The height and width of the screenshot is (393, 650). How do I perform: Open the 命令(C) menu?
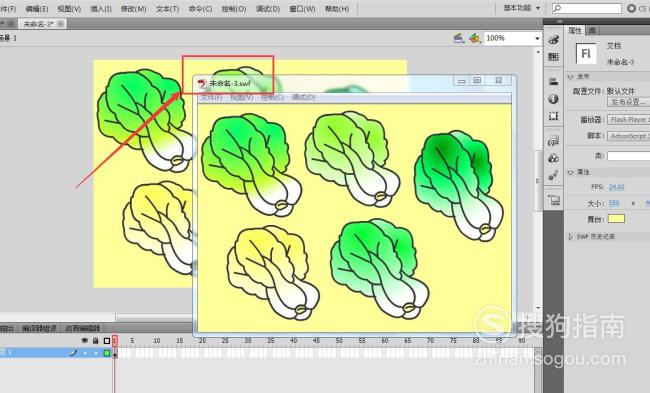click(200, 9)
